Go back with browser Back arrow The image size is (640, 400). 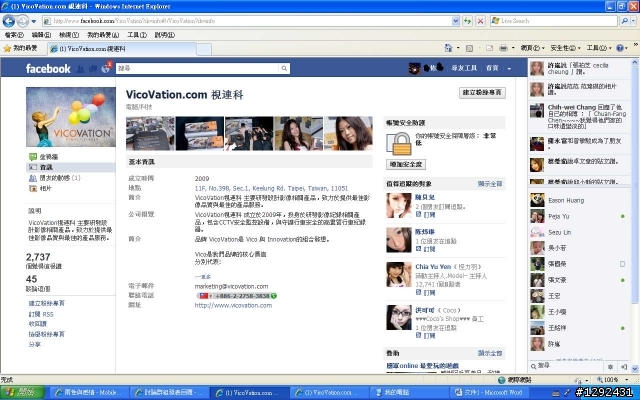(9, 21)
